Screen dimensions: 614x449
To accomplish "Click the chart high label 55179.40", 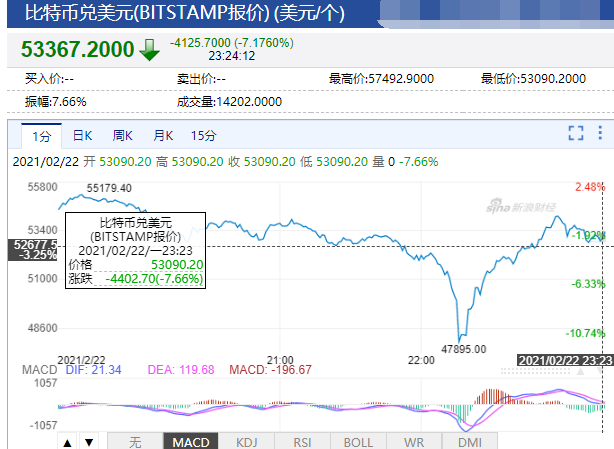I will (109, 188).
